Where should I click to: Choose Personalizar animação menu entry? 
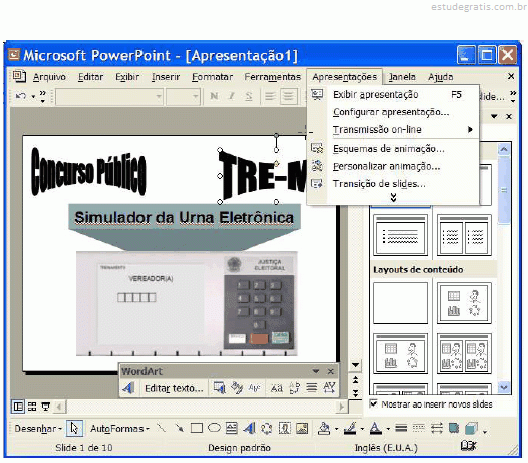tap(393, 166)
